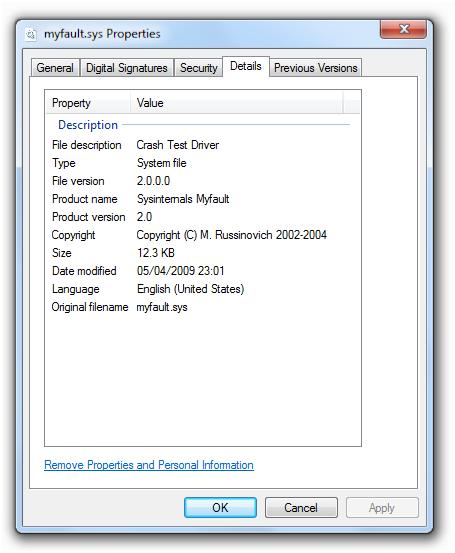
Task: Click Remove Properties and Personal Information link
Action: tap(149, 465)
